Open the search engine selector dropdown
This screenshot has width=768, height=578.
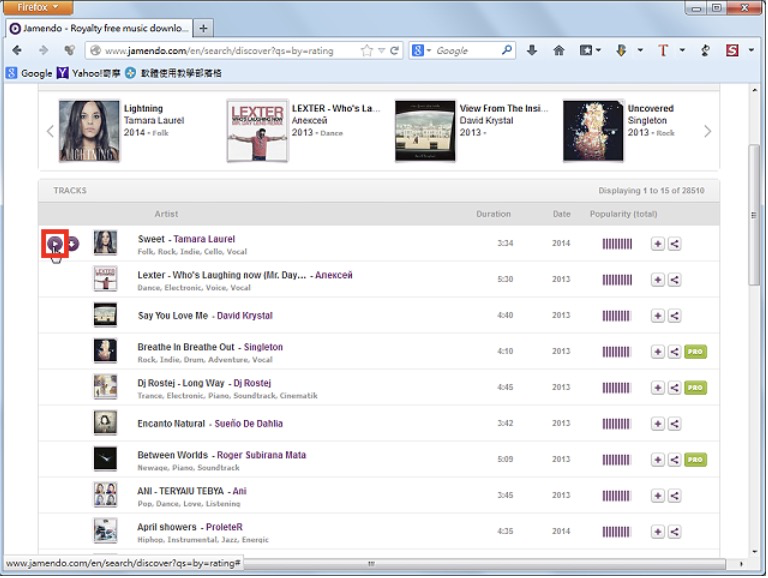pos(422,50)
